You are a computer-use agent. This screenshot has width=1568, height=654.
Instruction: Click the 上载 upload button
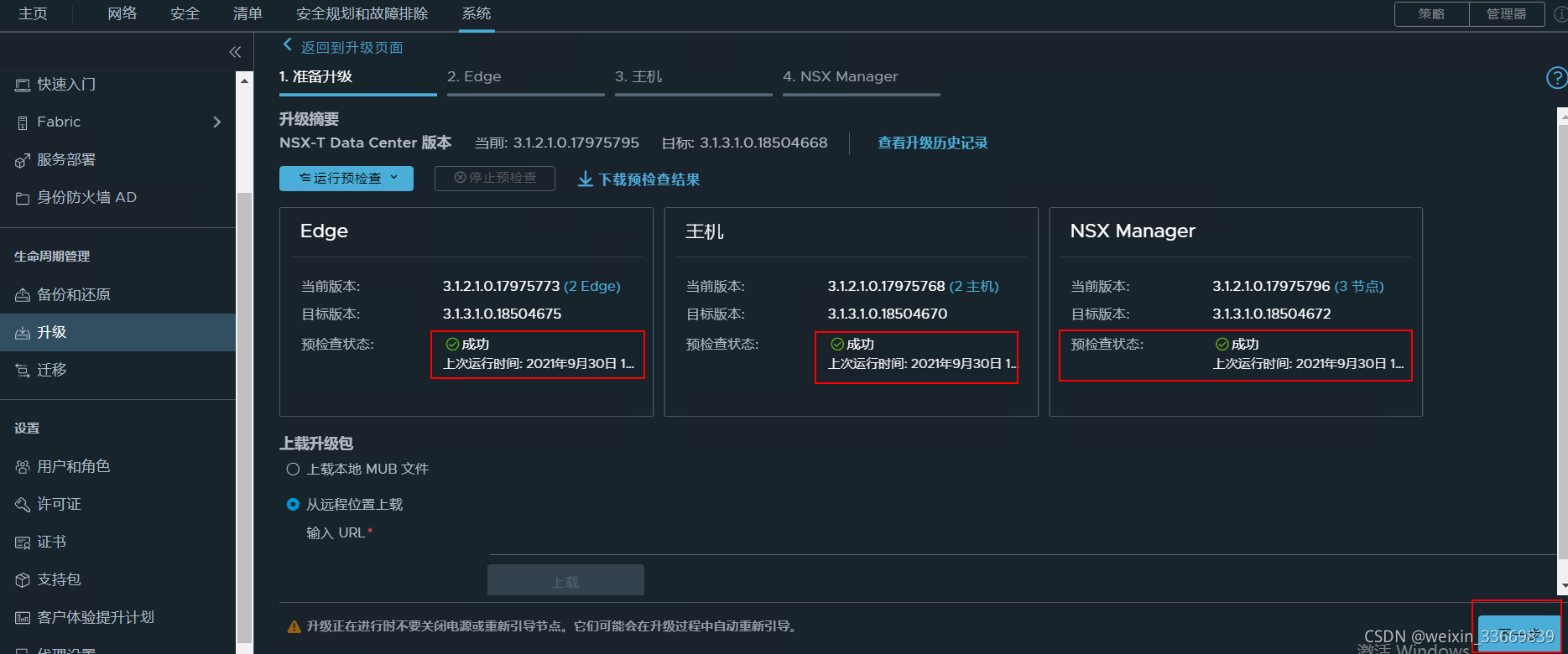pyautogui.click(x=565, y=581)
